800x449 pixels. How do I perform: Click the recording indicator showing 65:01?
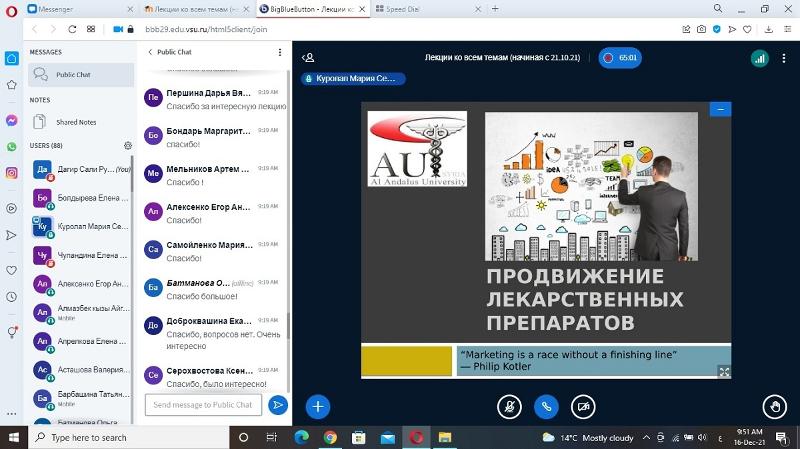click(620, 58)
